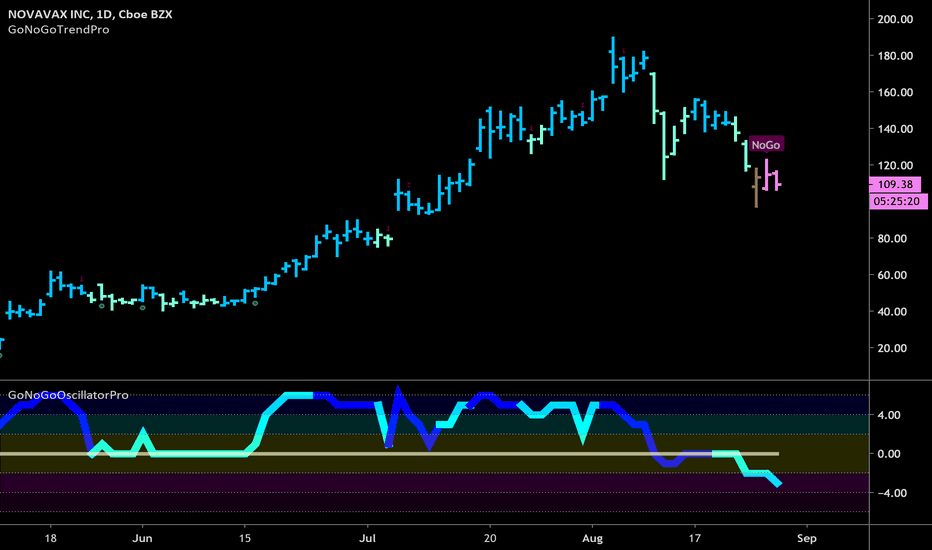Click the 05:25:20 countdown timer label
The image size is (932, 550).
click(x=898, y=202)
